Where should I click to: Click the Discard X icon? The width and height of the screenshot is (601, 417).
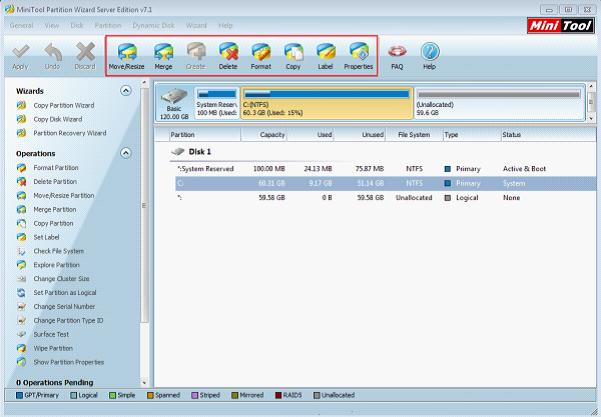85,52
